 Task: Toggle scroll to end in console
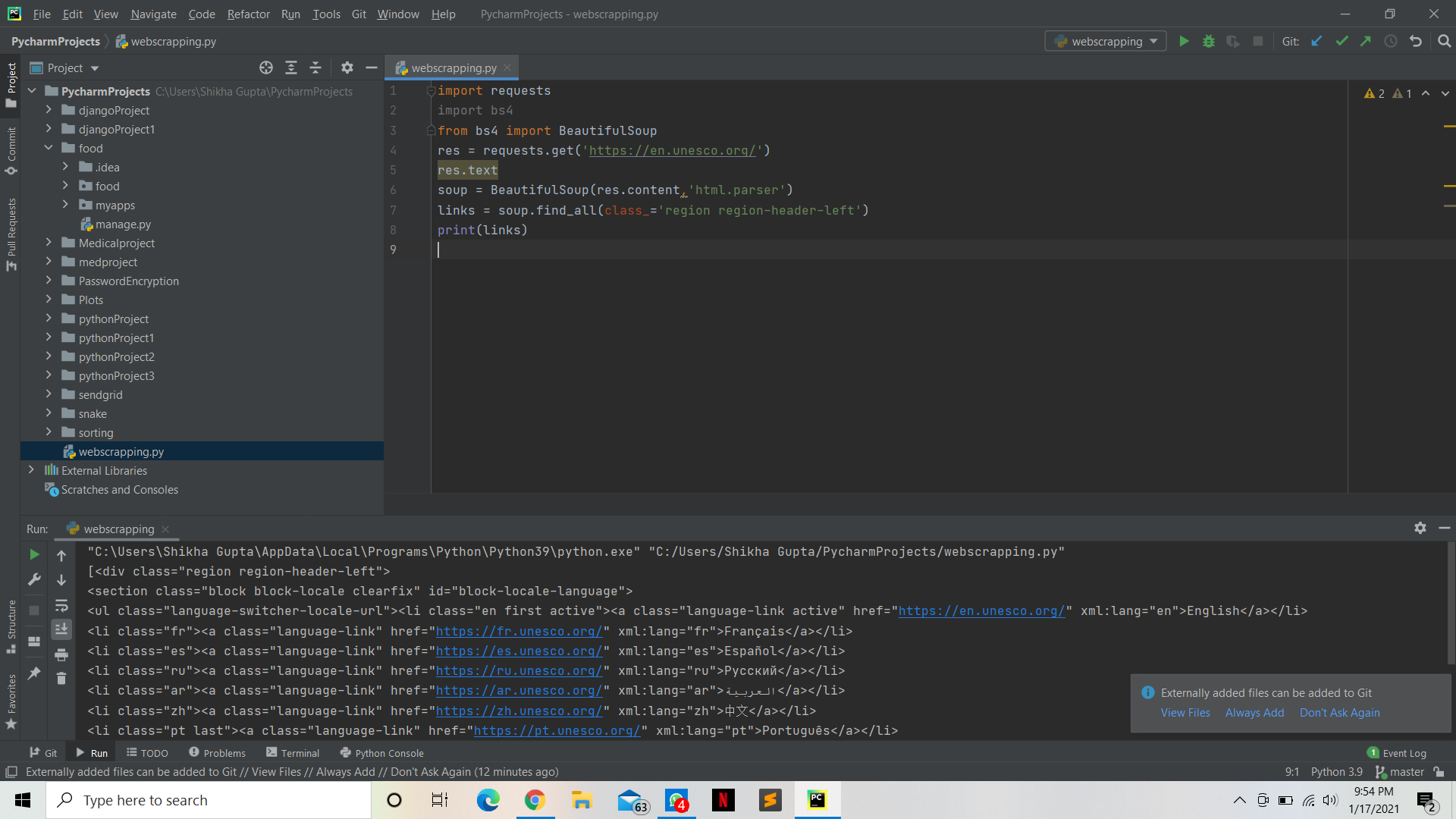point(61,629)
